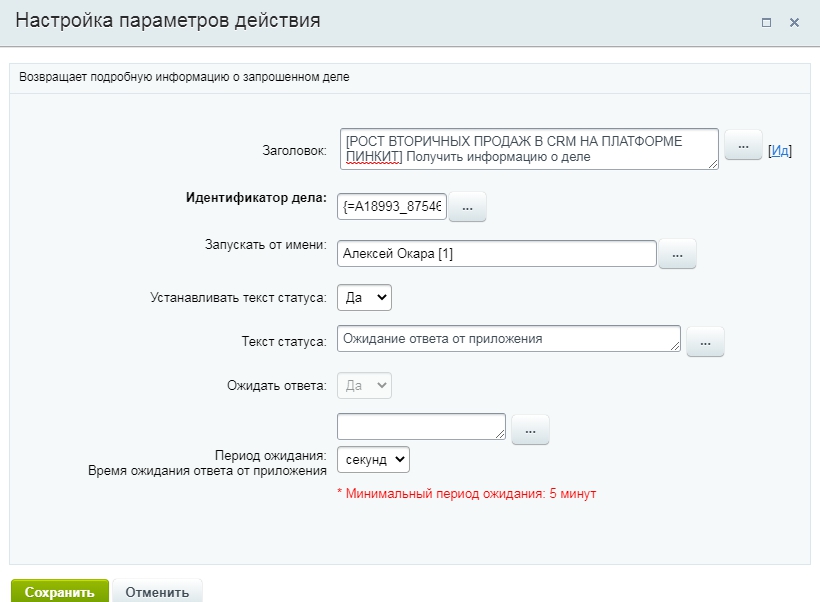Open the value picker for Текст статуса
Viewport: 820px width, 602px height.
click(704, 341)
